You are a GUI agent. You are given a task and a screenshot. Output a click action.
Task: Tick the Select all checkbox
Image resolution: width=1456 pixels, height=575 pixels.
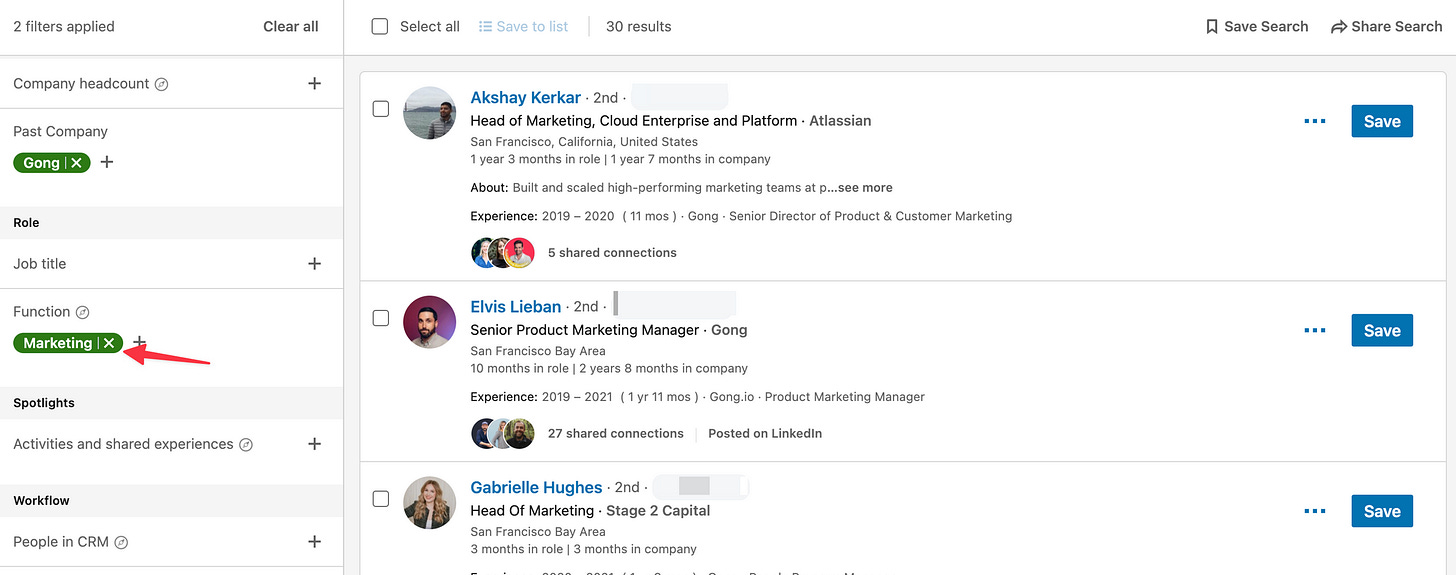click(380, 27)
